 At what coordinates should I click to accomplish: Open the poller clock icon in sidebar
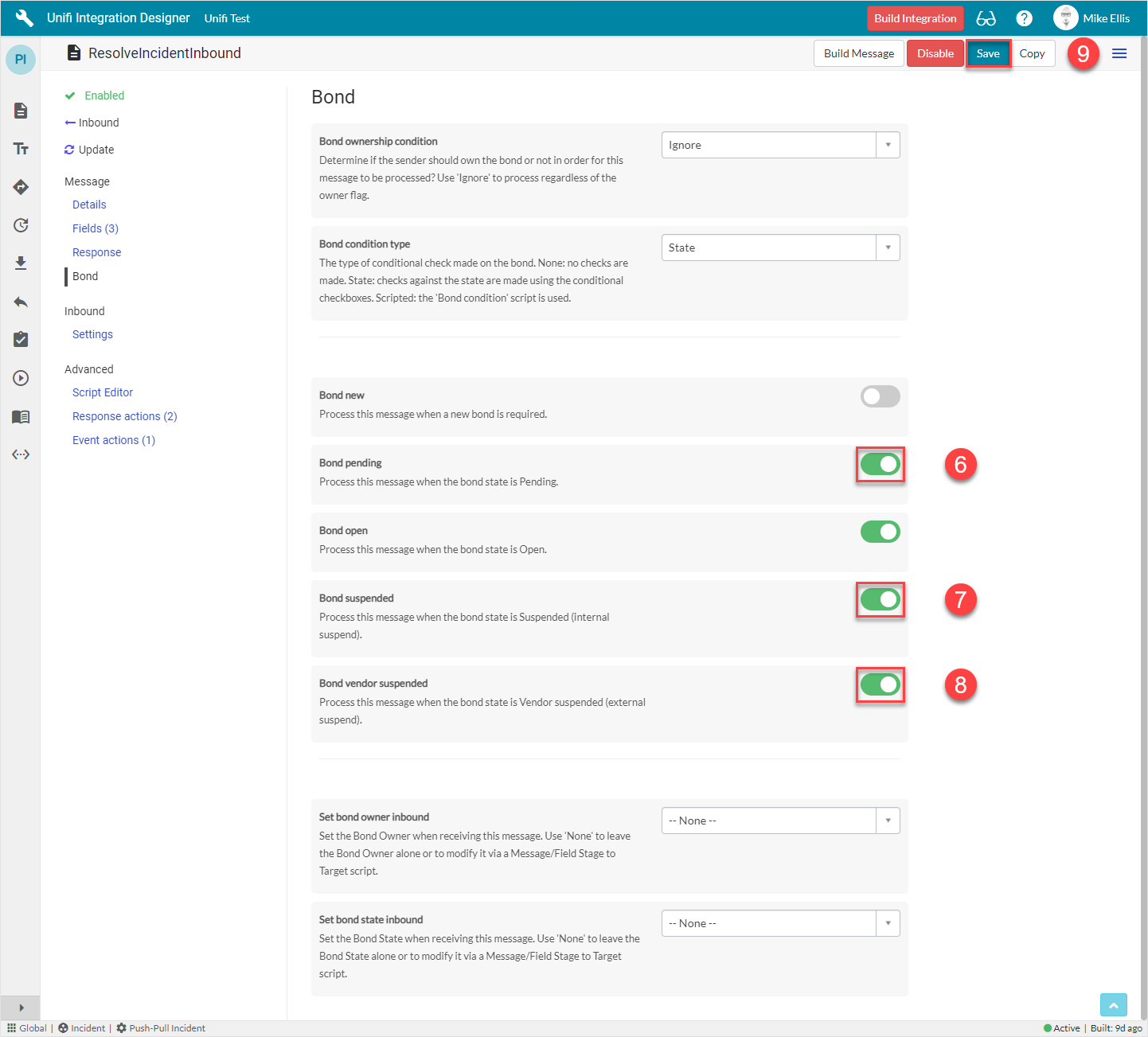(21, 225)
